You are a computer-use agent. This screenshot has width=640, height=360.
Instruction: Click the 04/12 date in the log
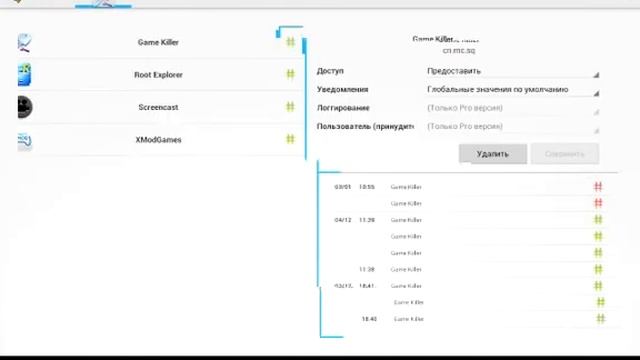[x=342, y=220]
